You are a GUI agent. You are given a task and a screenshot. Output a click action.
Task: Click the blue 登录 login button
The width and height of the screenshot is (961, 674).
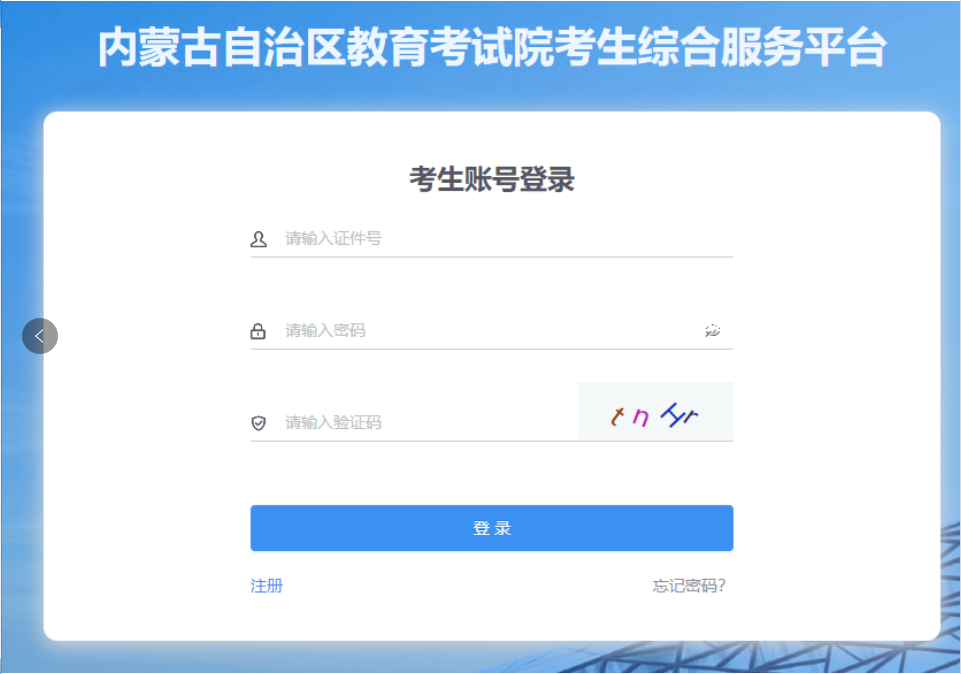(x=492, y=528)
